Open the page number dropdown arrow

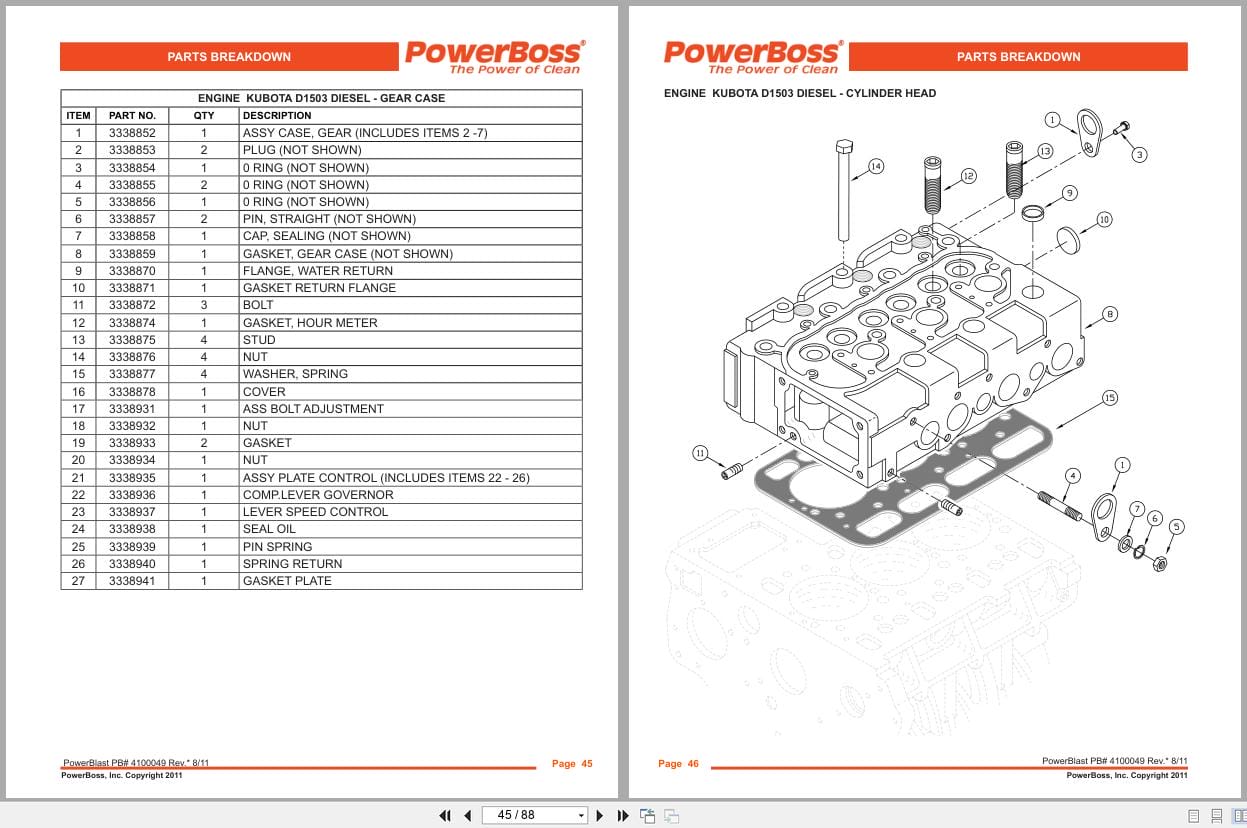point(581,815)
